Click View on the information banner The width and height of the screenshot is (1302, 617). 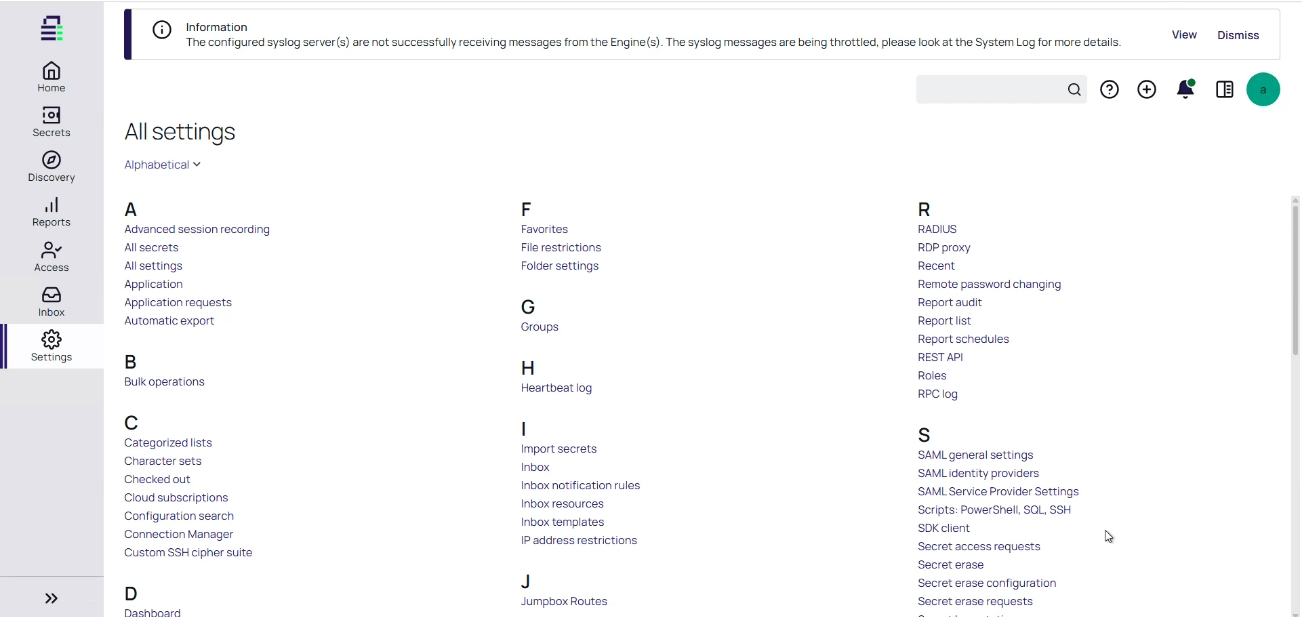tap(1184, 35)
